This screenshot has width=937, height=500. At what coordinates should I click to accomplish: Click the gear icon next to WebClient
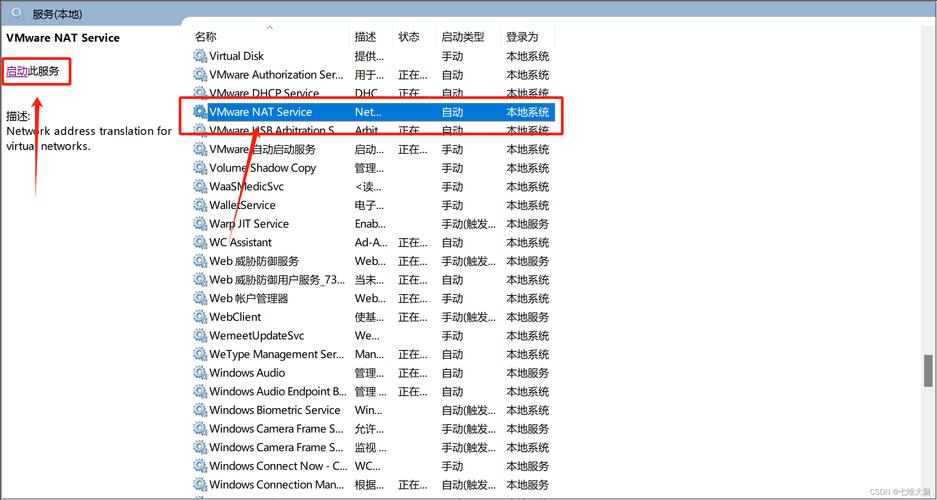coord(200,317)
